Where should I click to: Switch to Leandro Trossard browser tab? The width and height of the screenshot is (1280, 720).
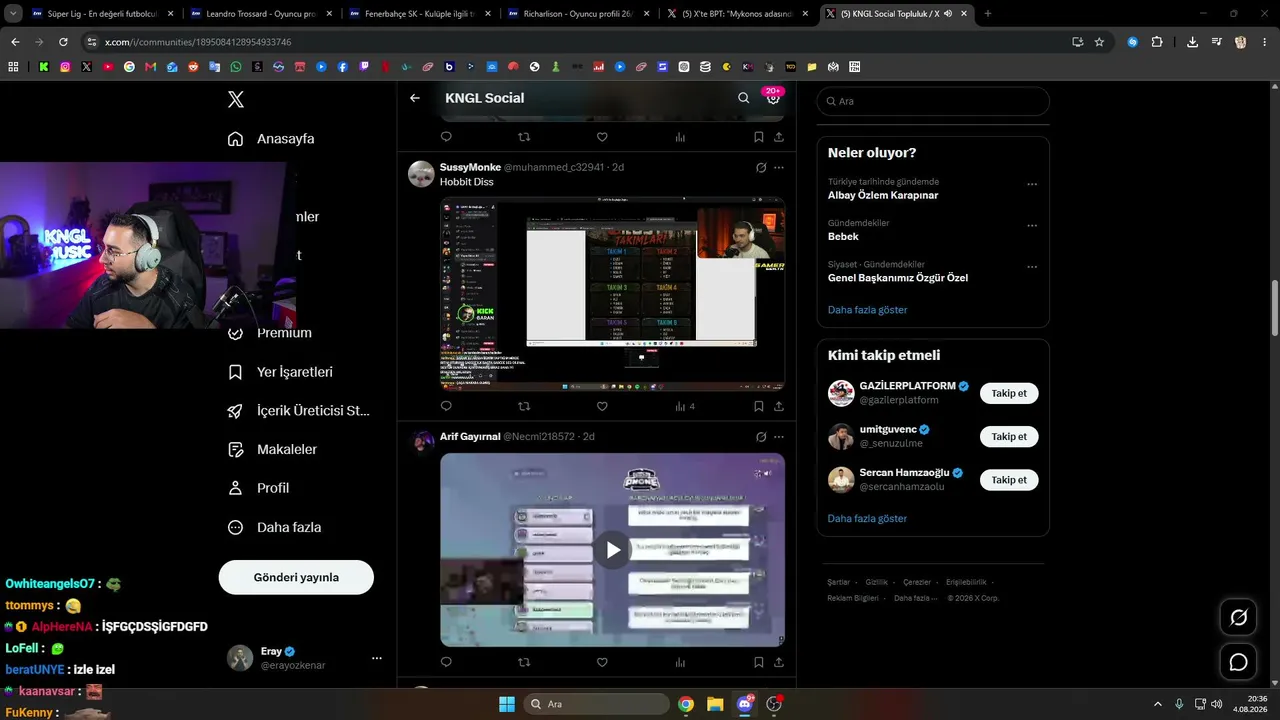click(x=261, y=14)
